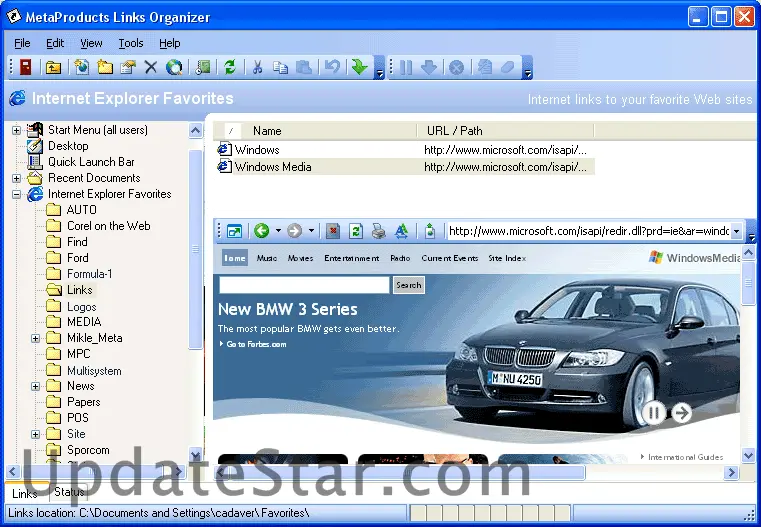
Task: Click the New Link globe-page icon
Action: pyautogui.click(x=81, y=67)
